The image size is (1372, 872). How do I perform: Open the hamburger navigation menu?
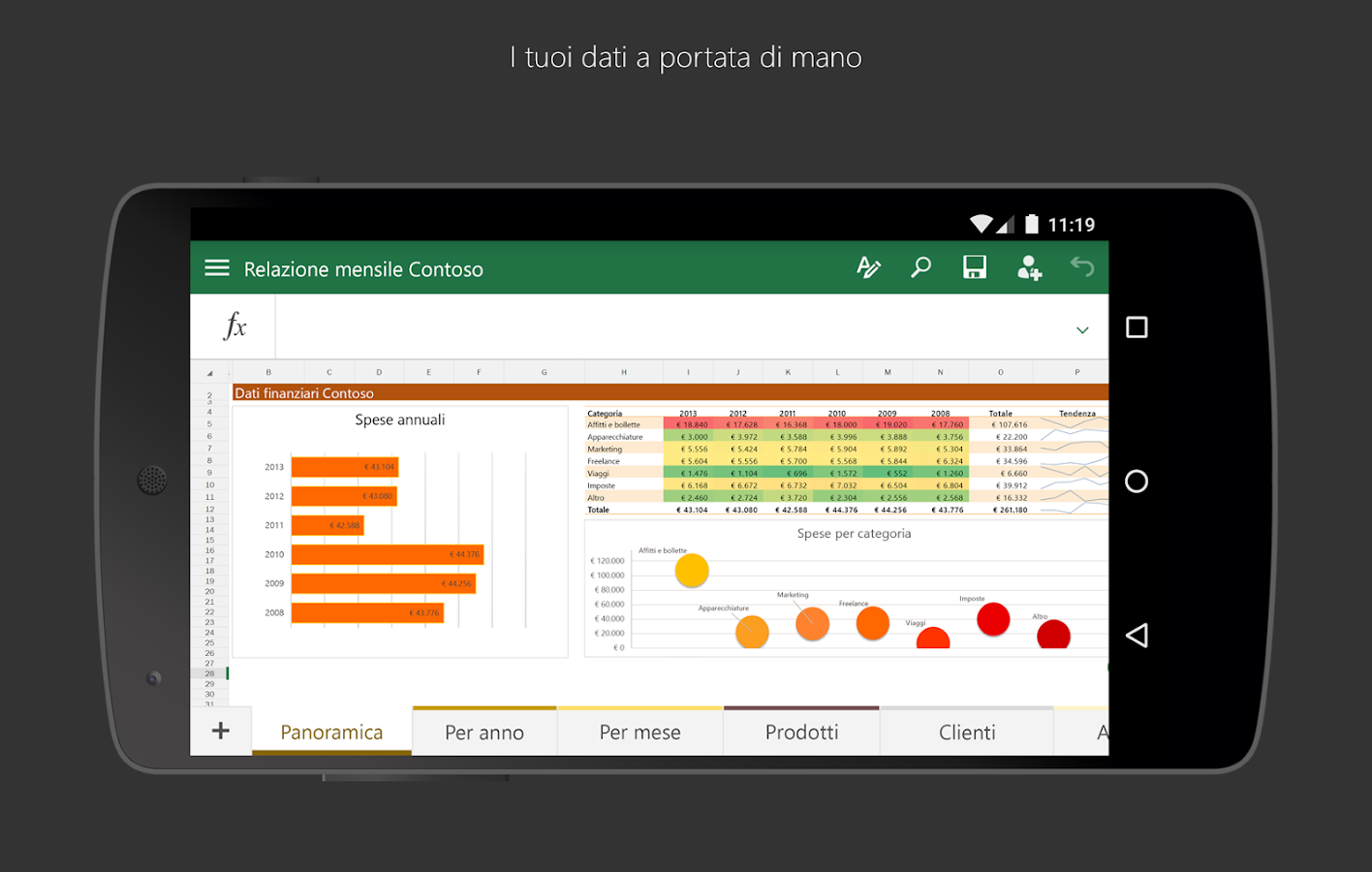[x=217, y=268]
